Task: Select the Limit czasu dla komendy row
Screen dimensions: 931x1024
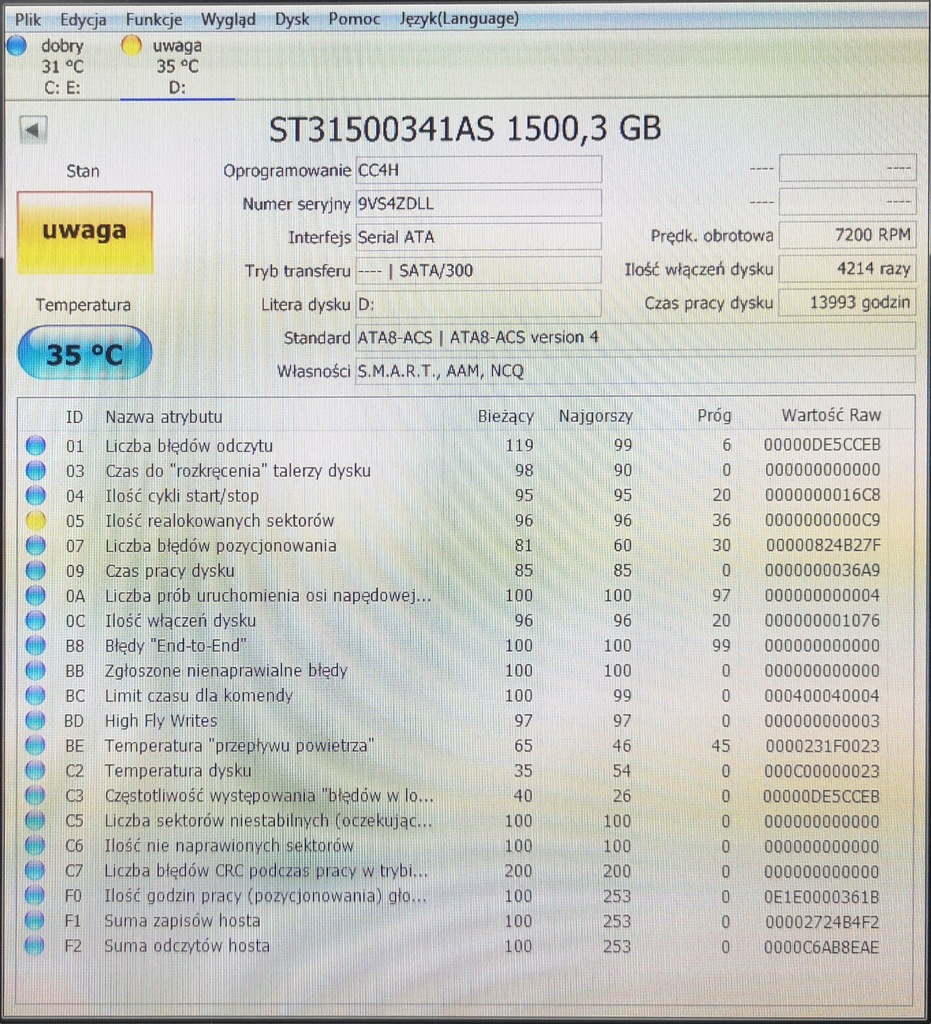Action: click(465, 696)
